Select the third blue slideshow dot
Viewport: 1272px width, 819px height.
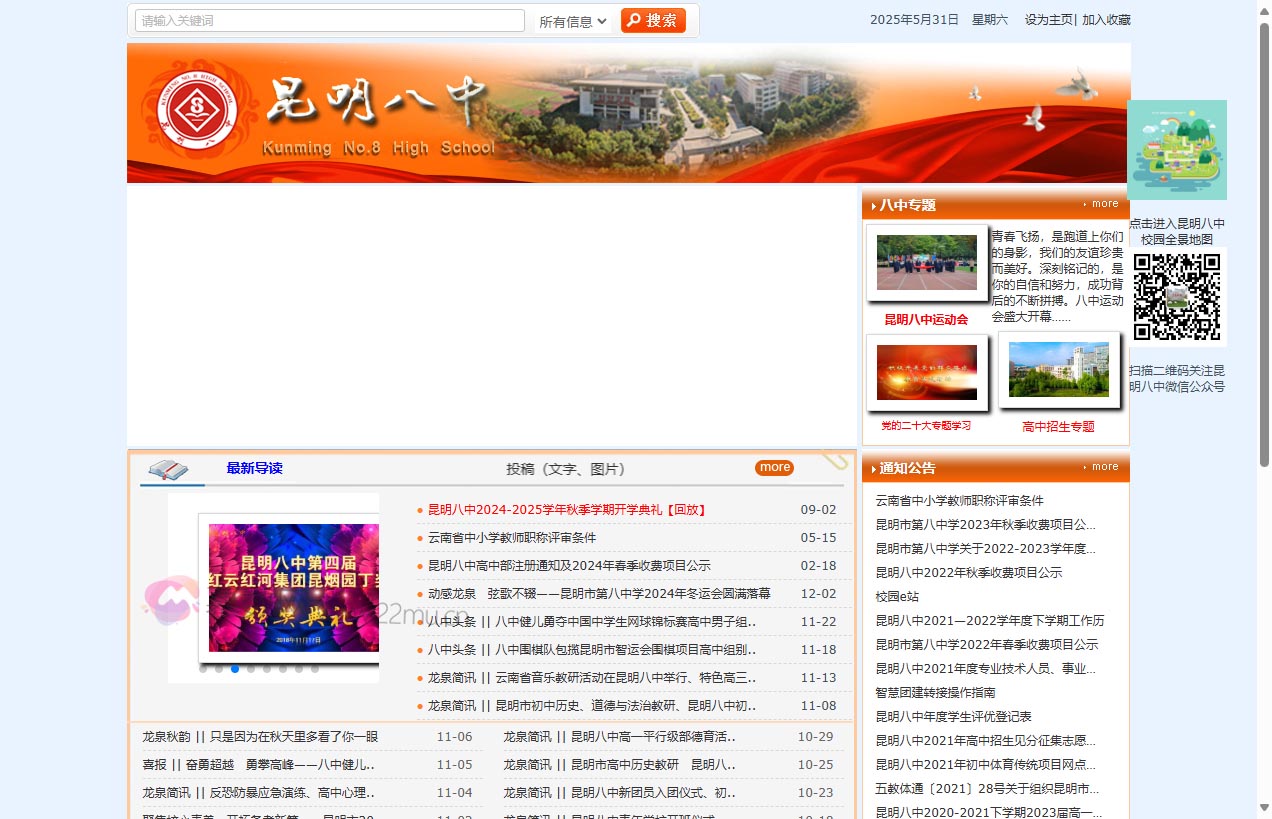coord(235,669)
